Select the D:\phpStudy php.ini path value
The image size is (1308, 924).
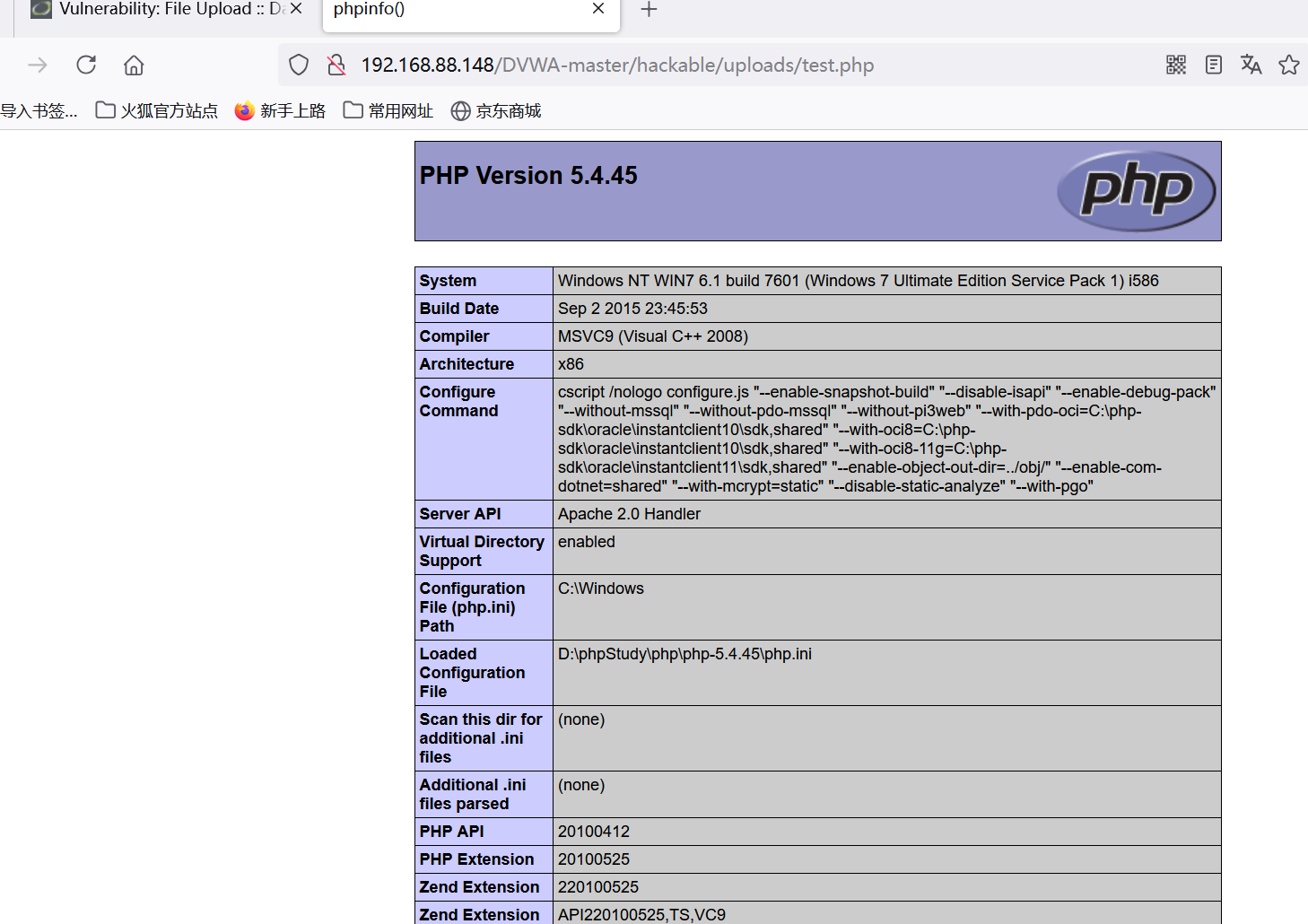[x=685, y=654]
